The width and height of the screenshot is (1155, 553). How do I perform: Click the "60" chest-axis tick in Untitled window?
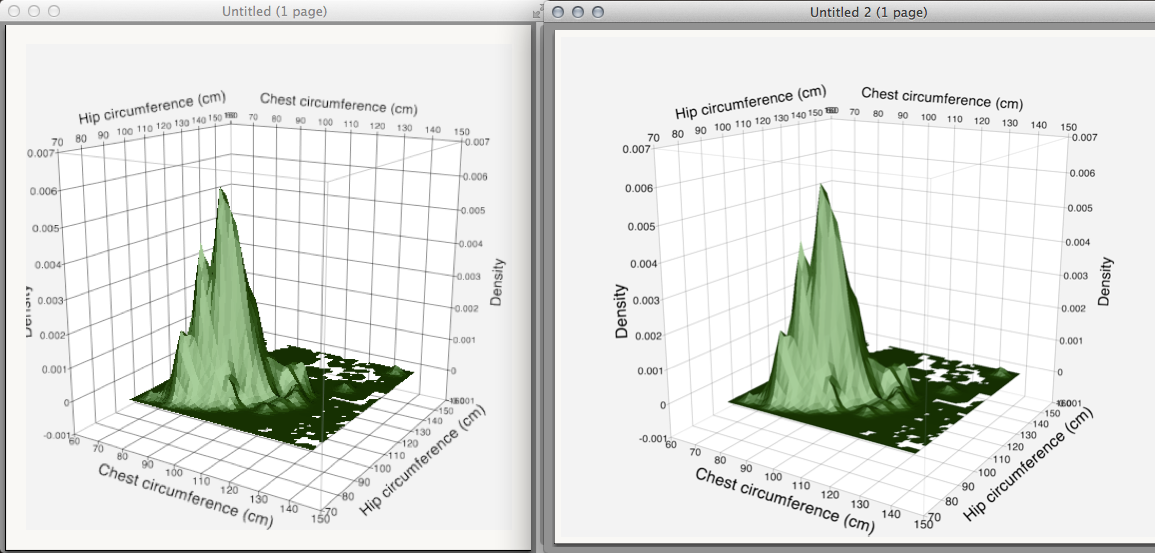click(73, 442)
